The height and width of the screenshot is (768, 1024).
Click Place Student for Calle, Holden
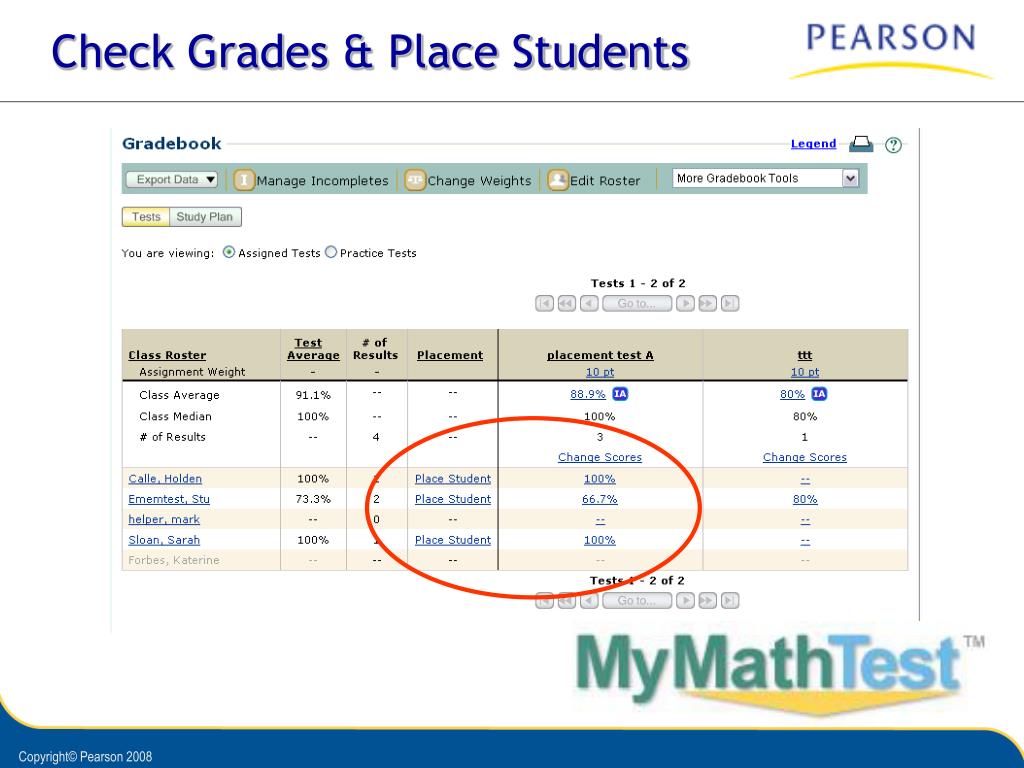453,479
